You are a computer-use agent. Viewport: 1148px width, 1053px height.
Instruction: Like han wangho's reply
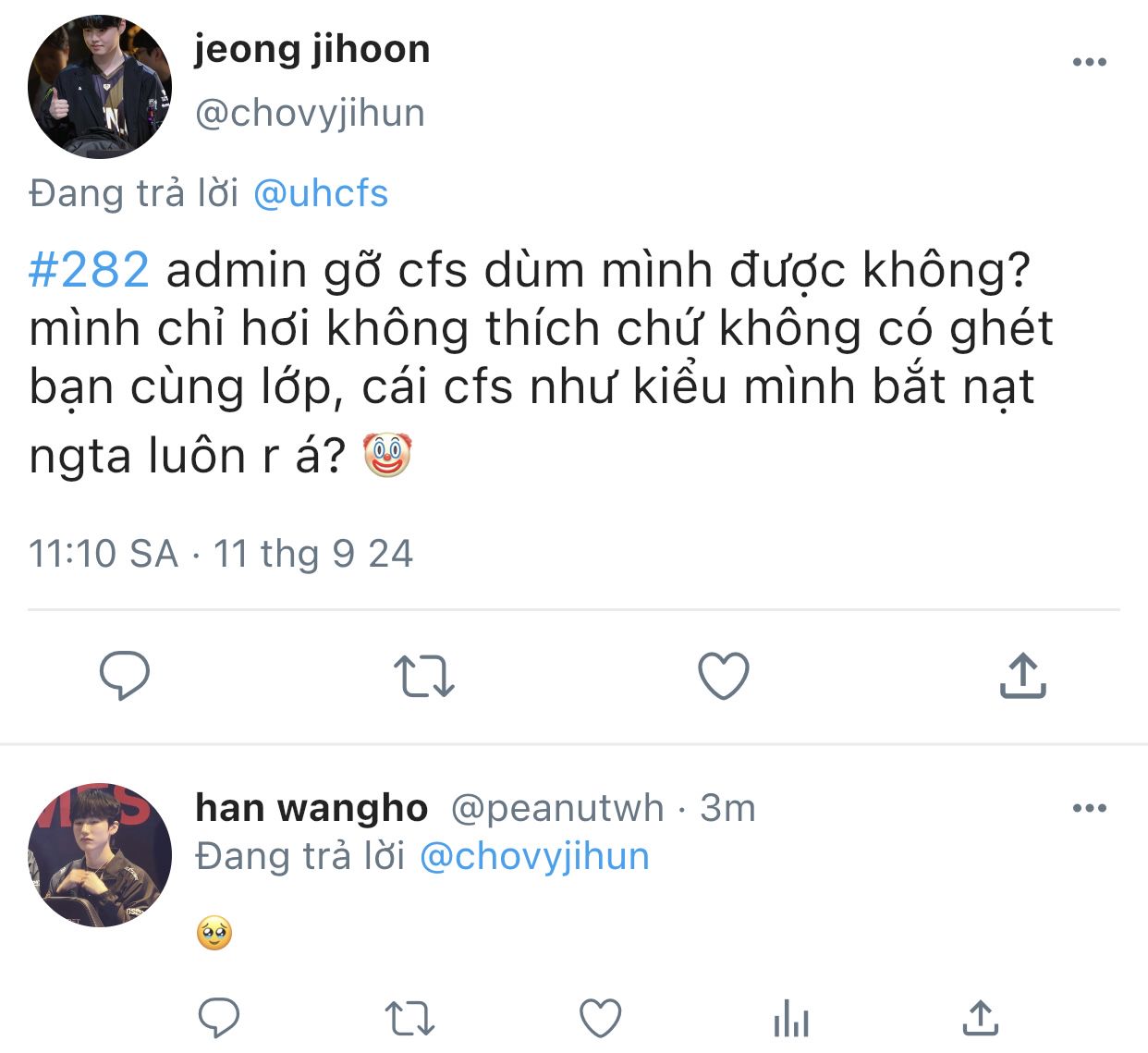click(600, 1019)
